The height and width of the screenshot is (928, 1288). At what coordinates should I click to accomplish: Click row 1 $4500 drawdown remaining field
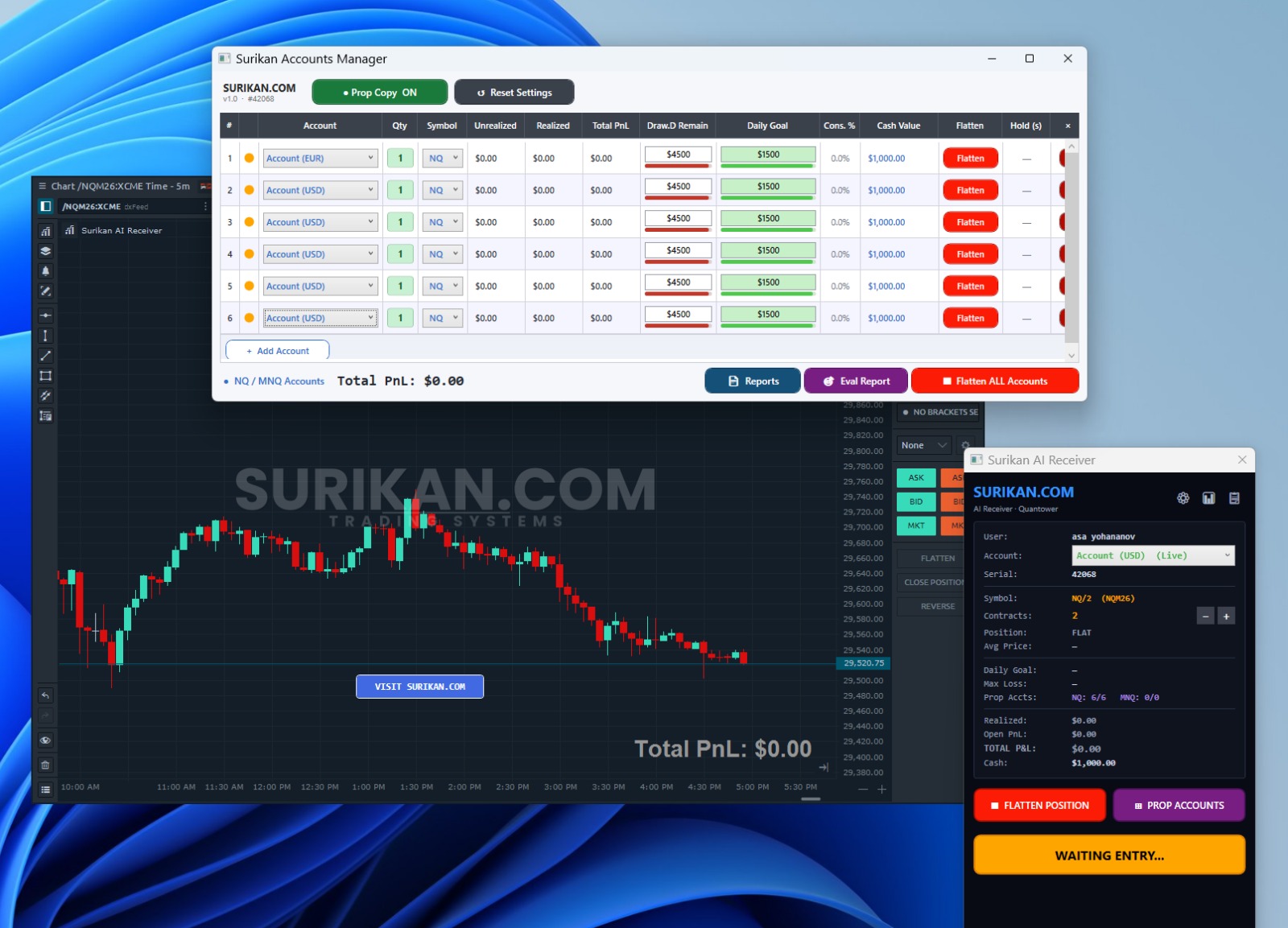678,155
